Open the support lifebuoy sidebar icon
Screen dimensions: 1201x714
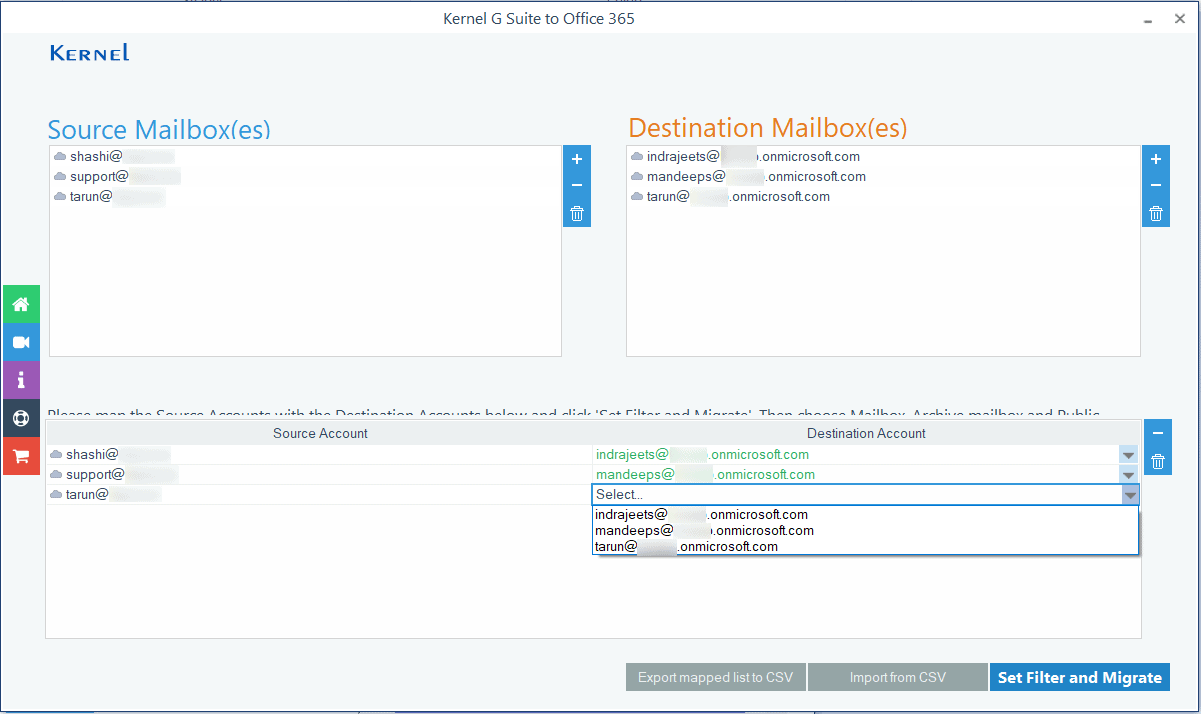pyautogui.click(x=20, y=418)
